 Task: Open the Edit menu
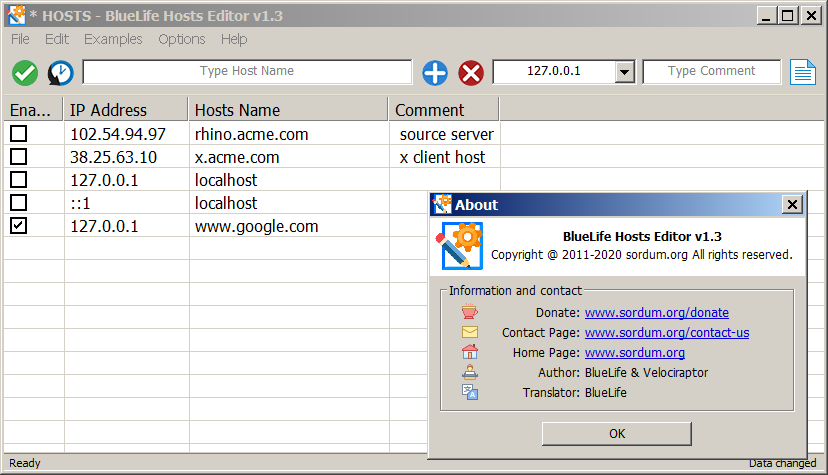57,39
